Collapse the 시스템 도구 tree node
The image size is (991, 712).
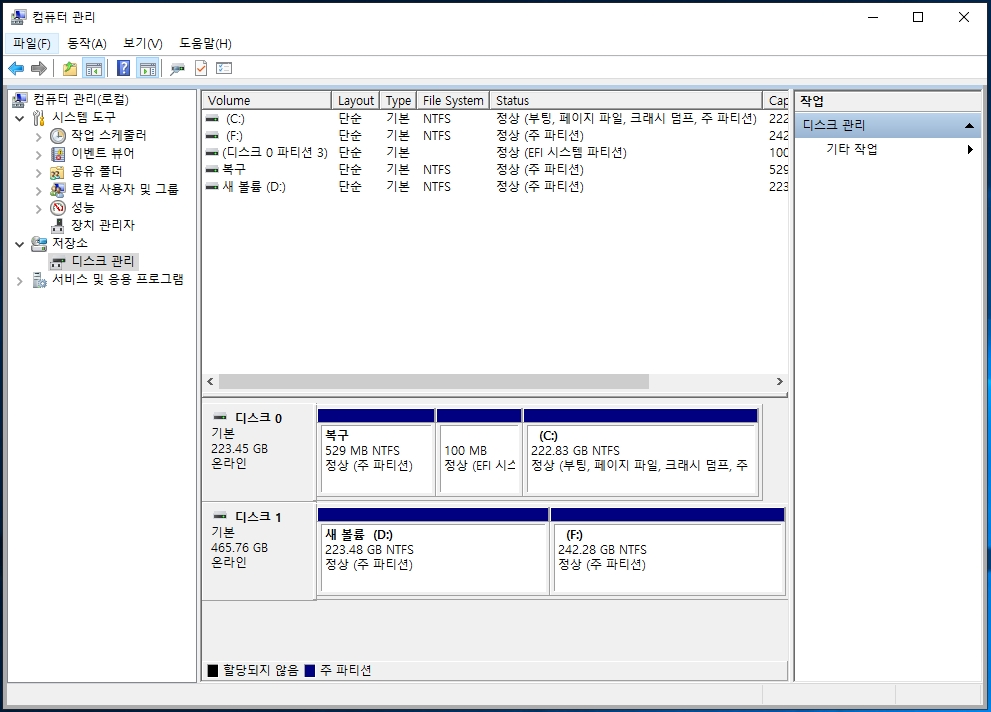coord(20,118)
